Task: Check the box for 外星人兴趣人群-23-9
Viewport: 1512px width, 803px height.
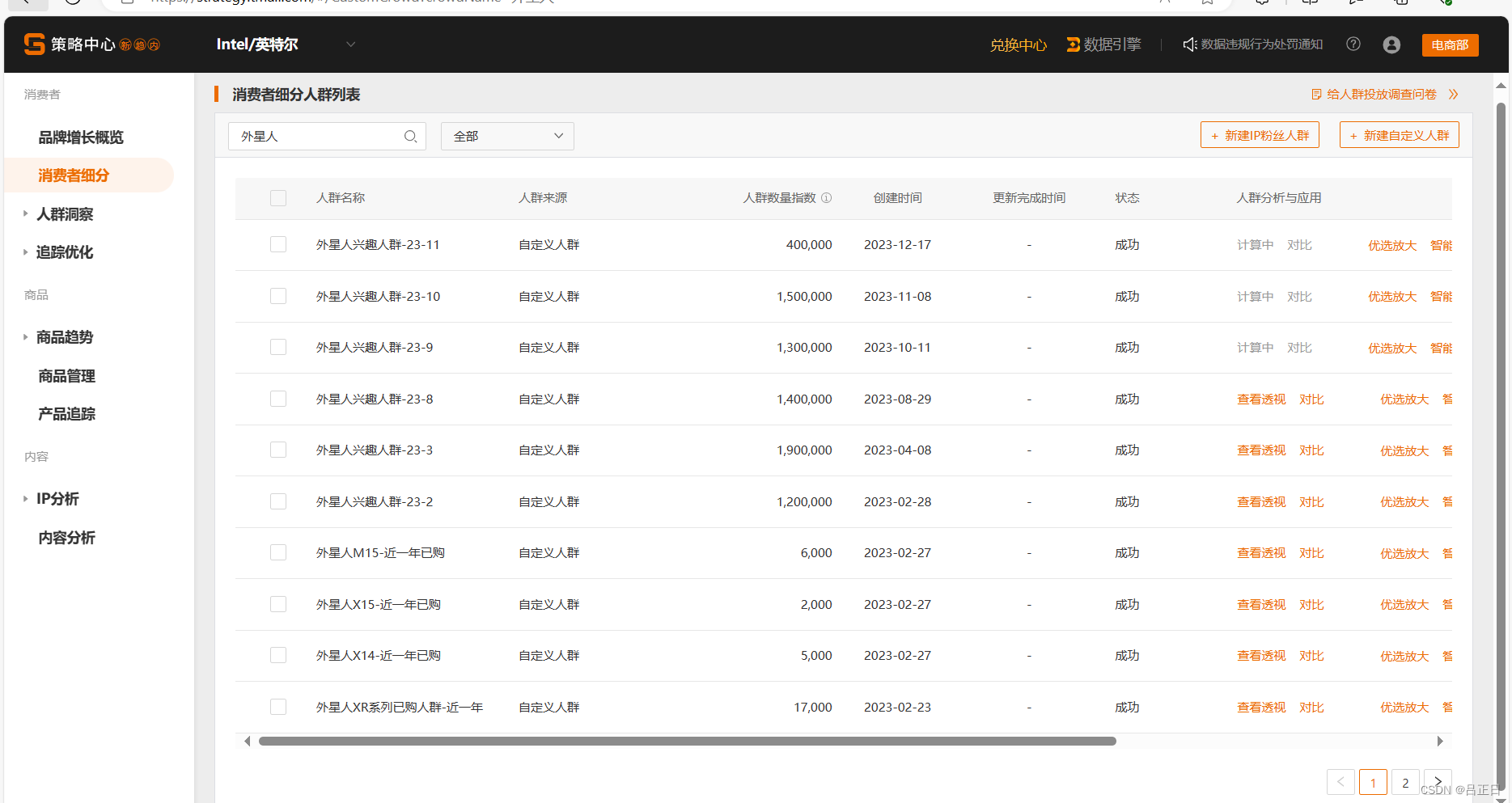Action: point(278,347)
